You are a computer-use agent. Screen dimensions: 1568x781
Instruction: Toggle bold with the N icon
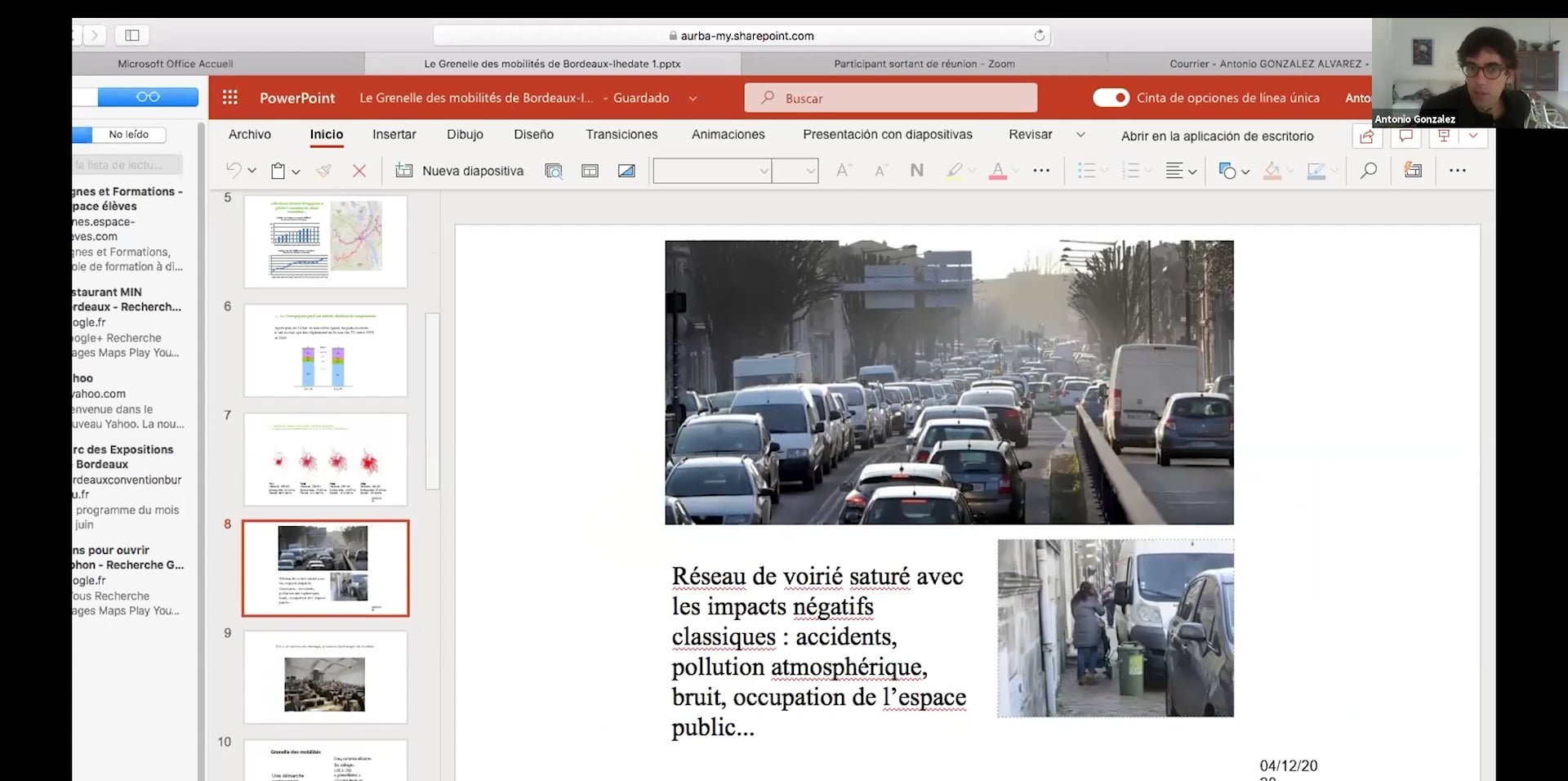pos(917,170)
